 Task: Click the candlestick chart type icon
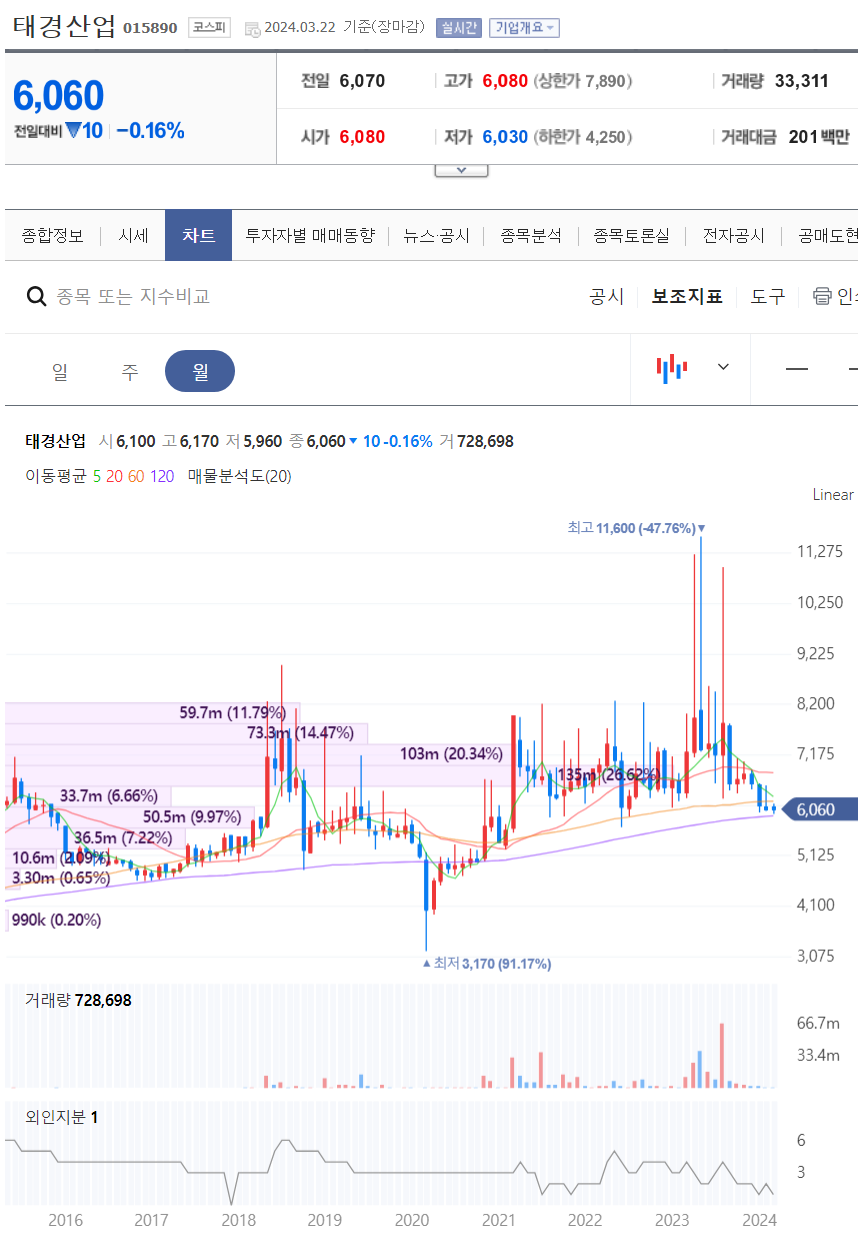(x=672, y=367)
